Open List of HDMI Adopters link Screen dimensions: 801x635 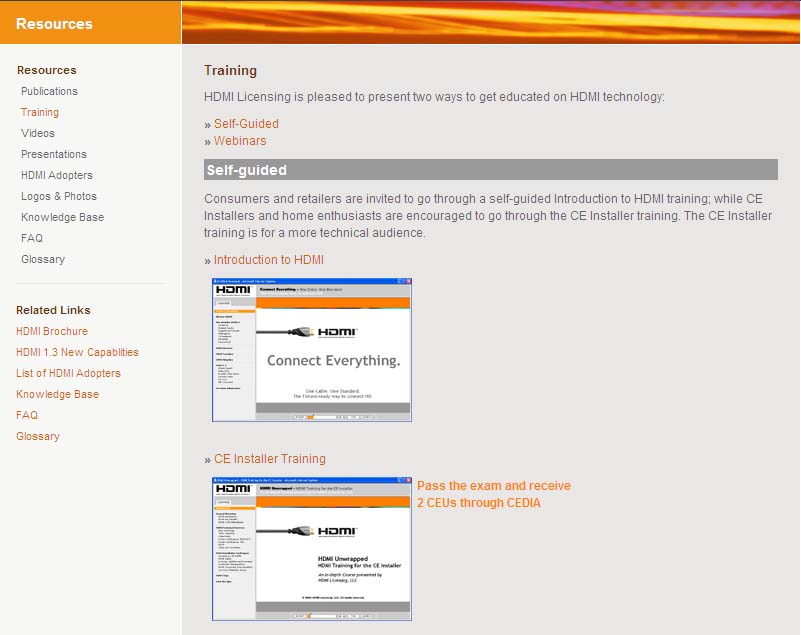tap(68, 373)
